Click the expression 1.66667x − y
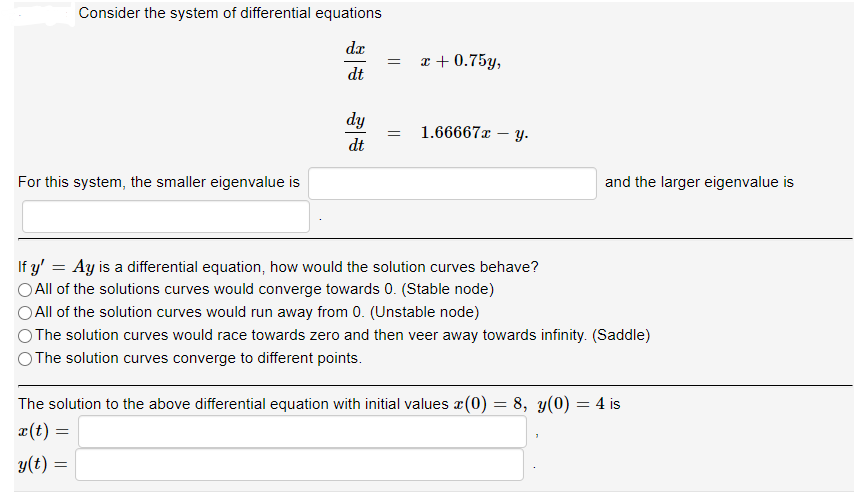The image size is (854, 493). (x=474, y=132)
